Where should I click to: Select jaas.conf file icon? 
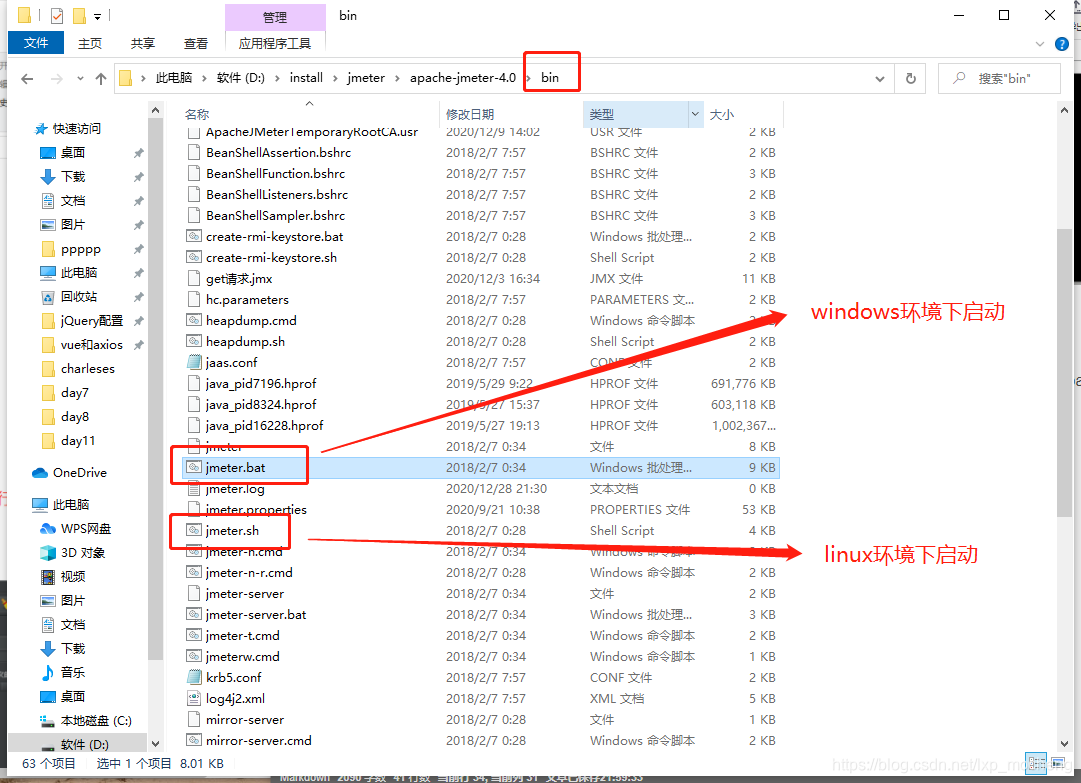coord(194,363)
